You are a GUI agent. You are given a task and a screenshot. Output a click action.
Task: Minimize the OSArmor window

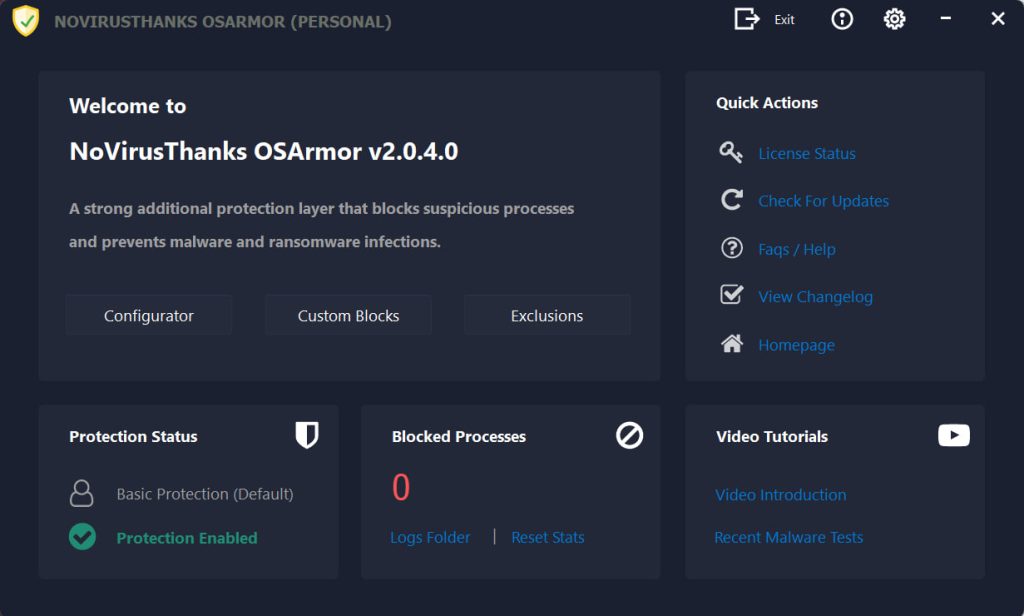pos(945,18)
